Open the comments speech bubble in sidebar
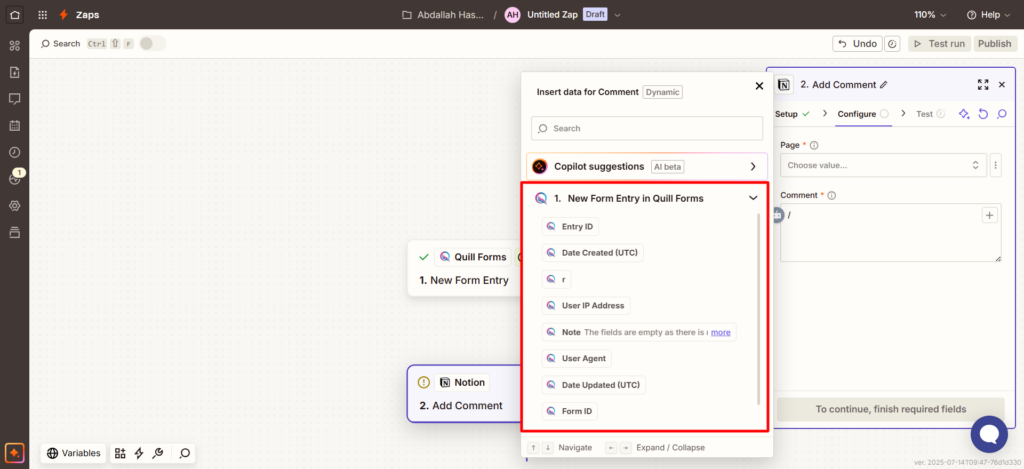The height and width of the screenshot is (469, 1024). [14, 99]
